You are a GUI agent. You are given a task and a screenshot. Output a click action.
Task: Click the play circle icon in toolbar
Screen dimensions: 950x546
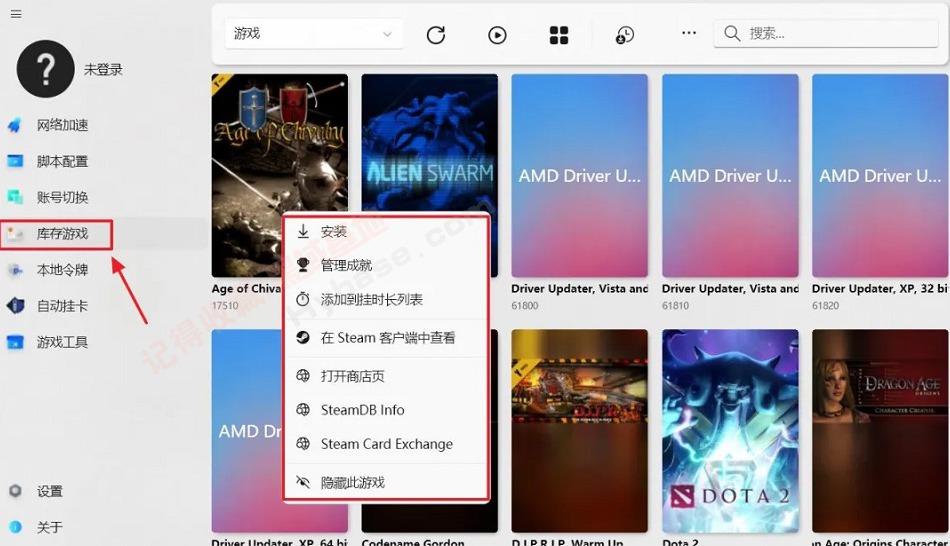497,35
